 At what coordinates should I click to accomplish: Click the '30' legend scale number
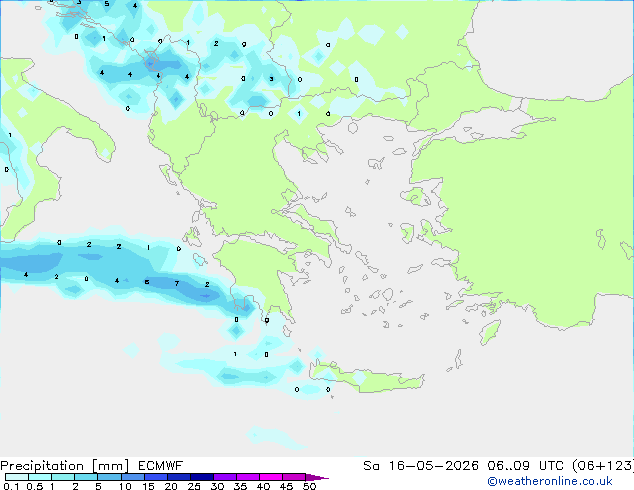click(217, 486)
